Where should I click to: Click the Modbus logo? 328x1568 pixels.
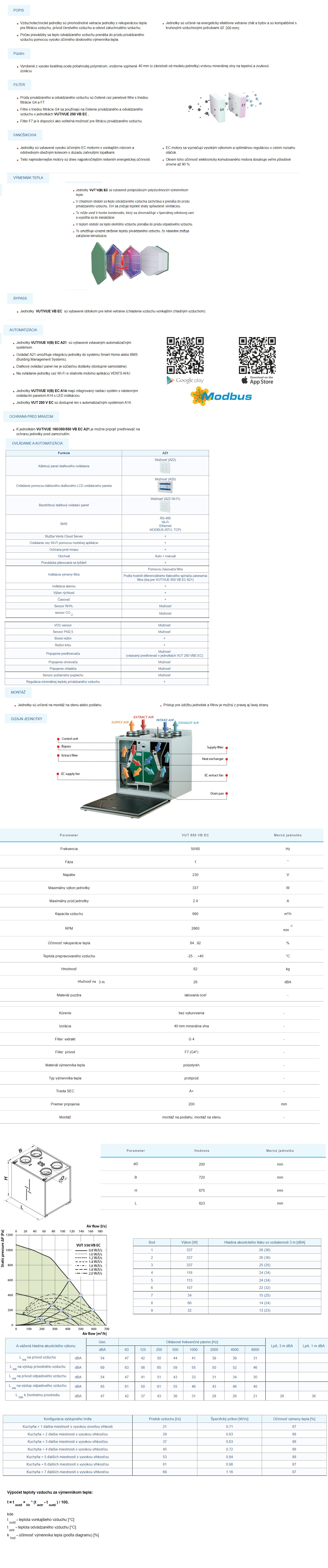coord(221,396)
